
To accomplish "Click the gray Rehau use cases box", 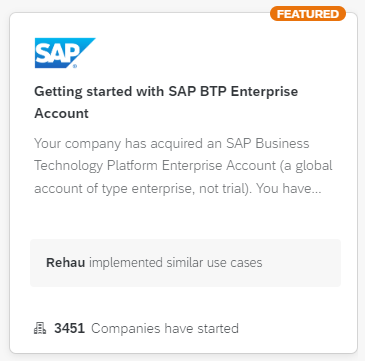I will 185,263.
